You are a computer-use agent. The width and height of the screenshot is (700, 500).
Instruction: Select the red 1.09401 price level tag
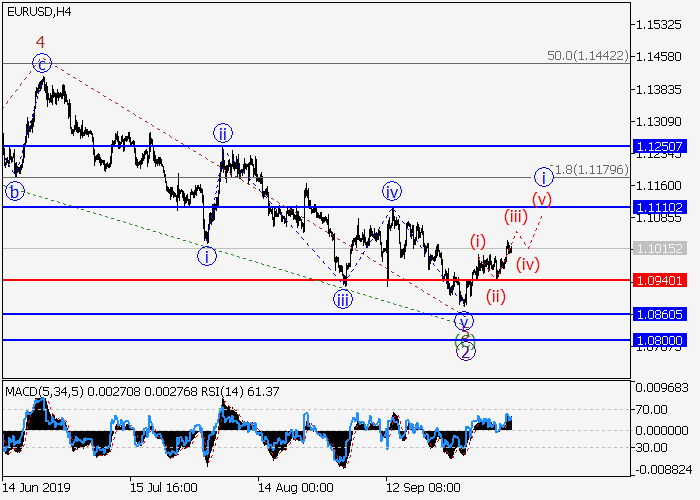pos(659,280)
